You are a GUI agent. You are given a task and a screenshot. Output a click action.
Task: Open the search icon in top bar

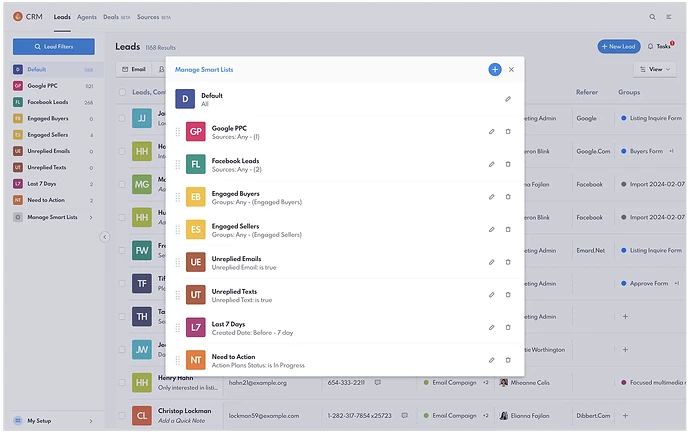(653, 17)
